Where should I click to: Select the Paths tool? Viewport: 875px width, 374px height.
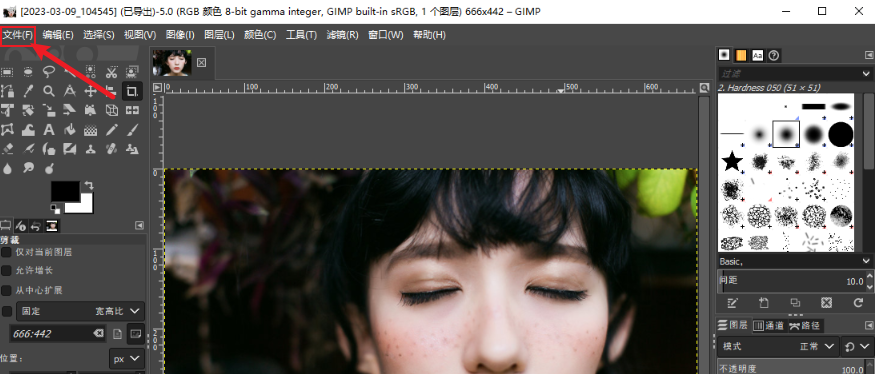(x=7, y=91)
